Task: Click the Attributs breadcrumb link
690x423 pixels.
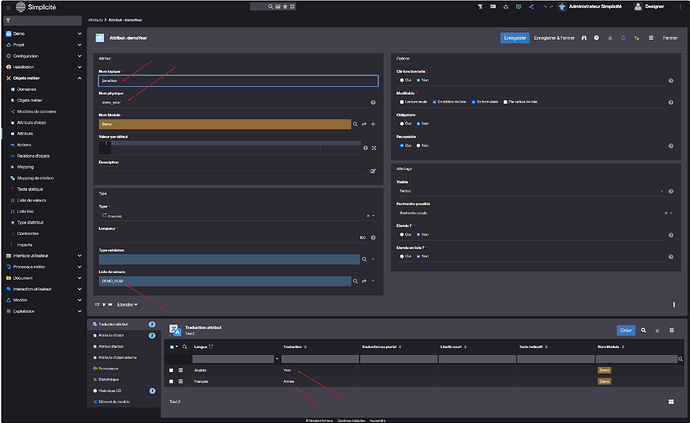Action: point(95,20)
